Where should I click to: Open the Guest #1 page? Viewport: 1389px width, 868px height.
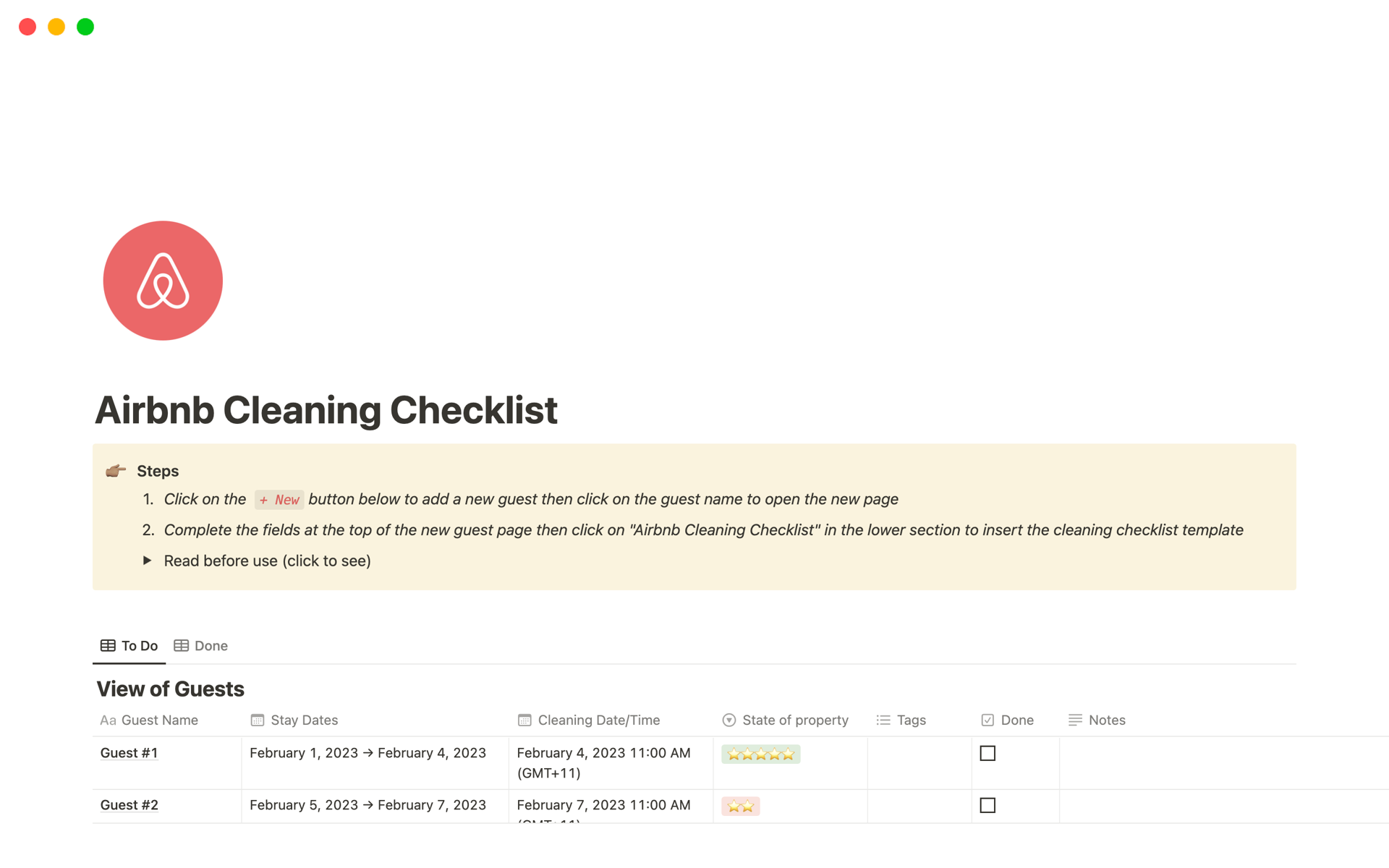pos(129,753)
